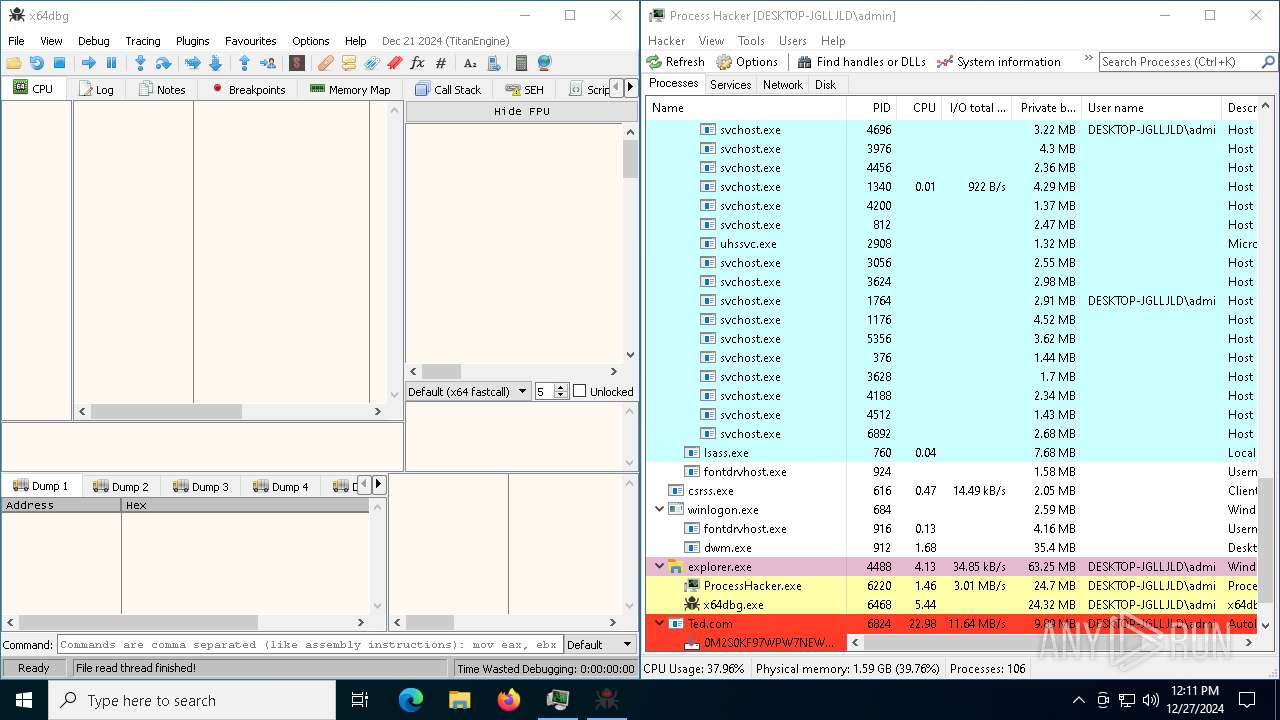The image size is (1280, 720).
Task: Open the Bookmarks red icon in x64dbg
Action: 394,63
